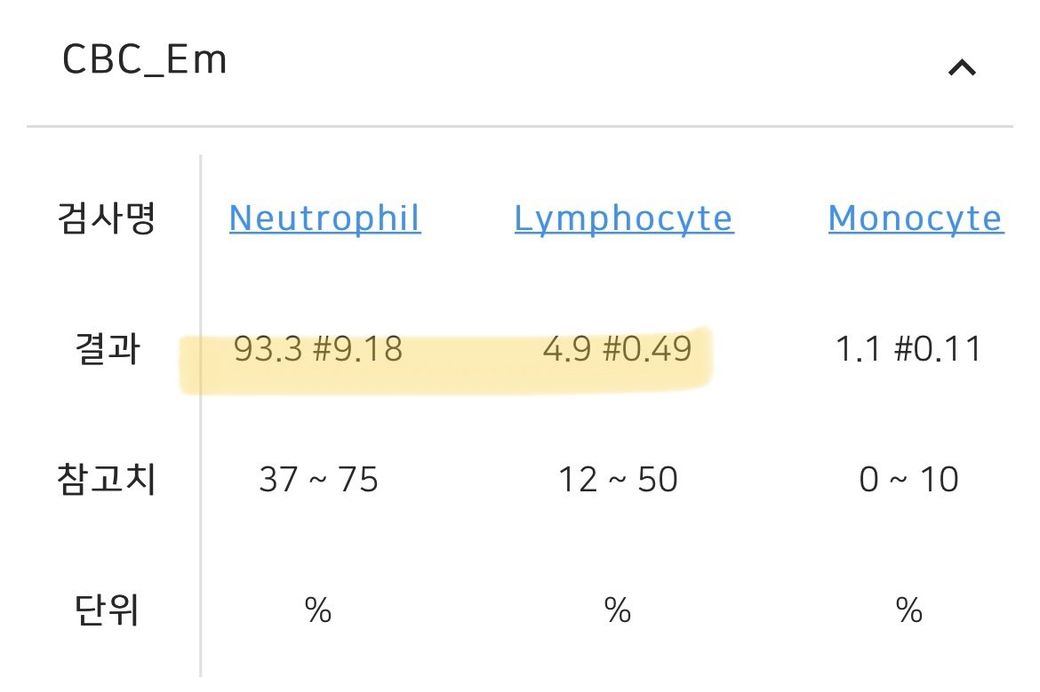Viewport: 1040px width, 692px height.
Task: Click the vertical divider beside row labels
Action: 200,420
